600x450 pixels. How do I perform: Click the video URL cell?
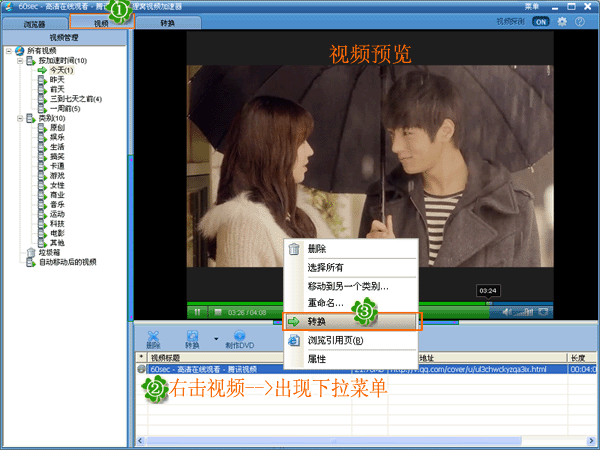click(x=478, y=369)
